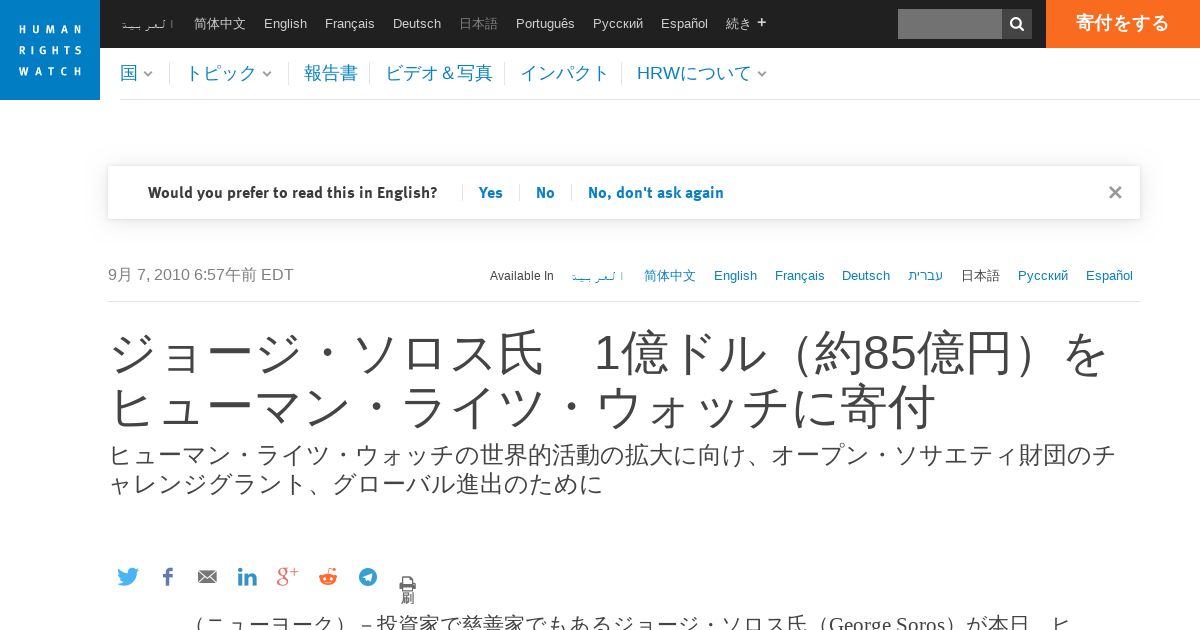Click the 寄付をする donate button
Viewport: 1200px width, 630px height.
[1123, 24]
